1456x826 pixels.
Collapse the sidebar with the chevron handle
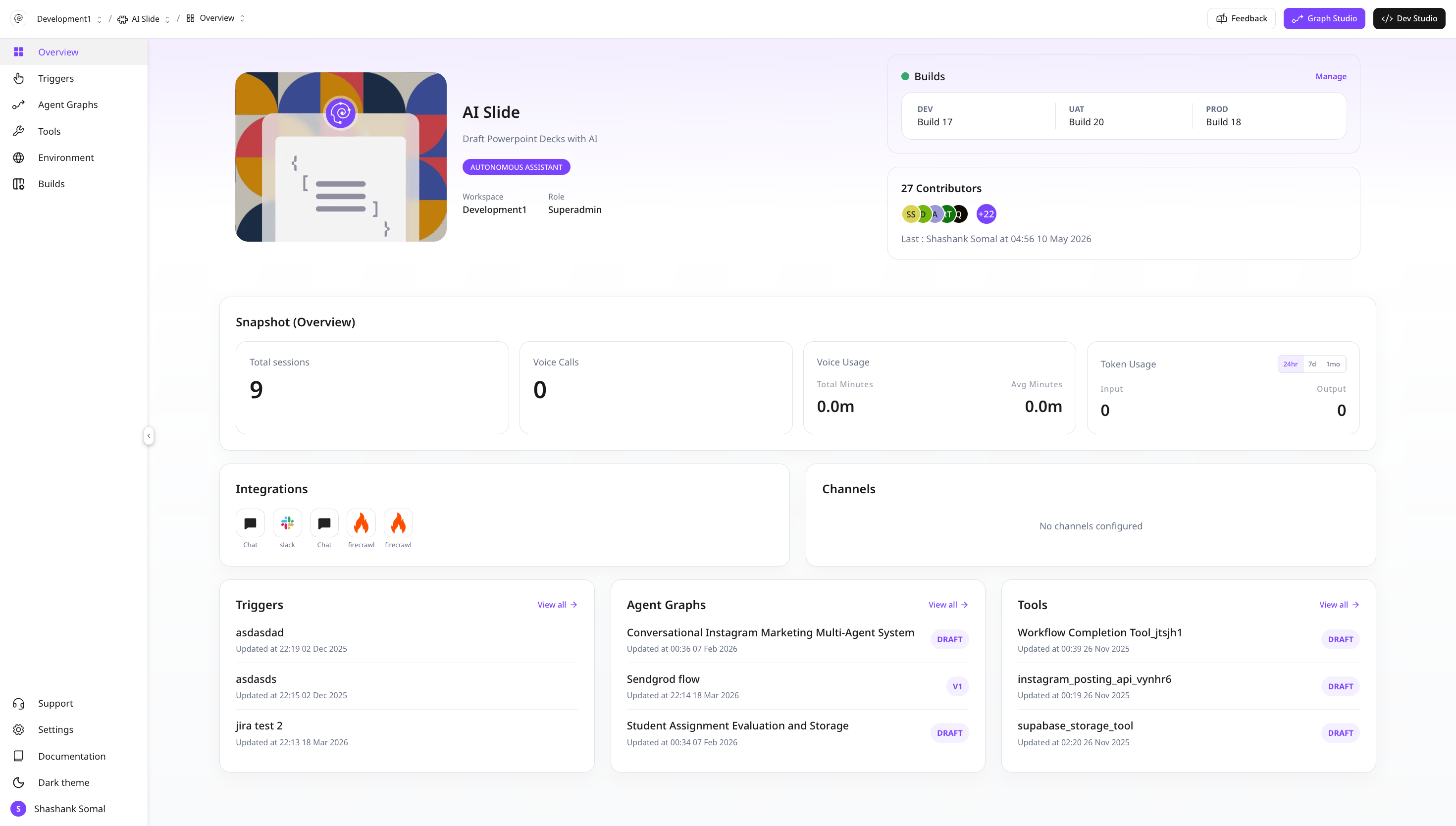pyautogui.click(x=149, y=436)
